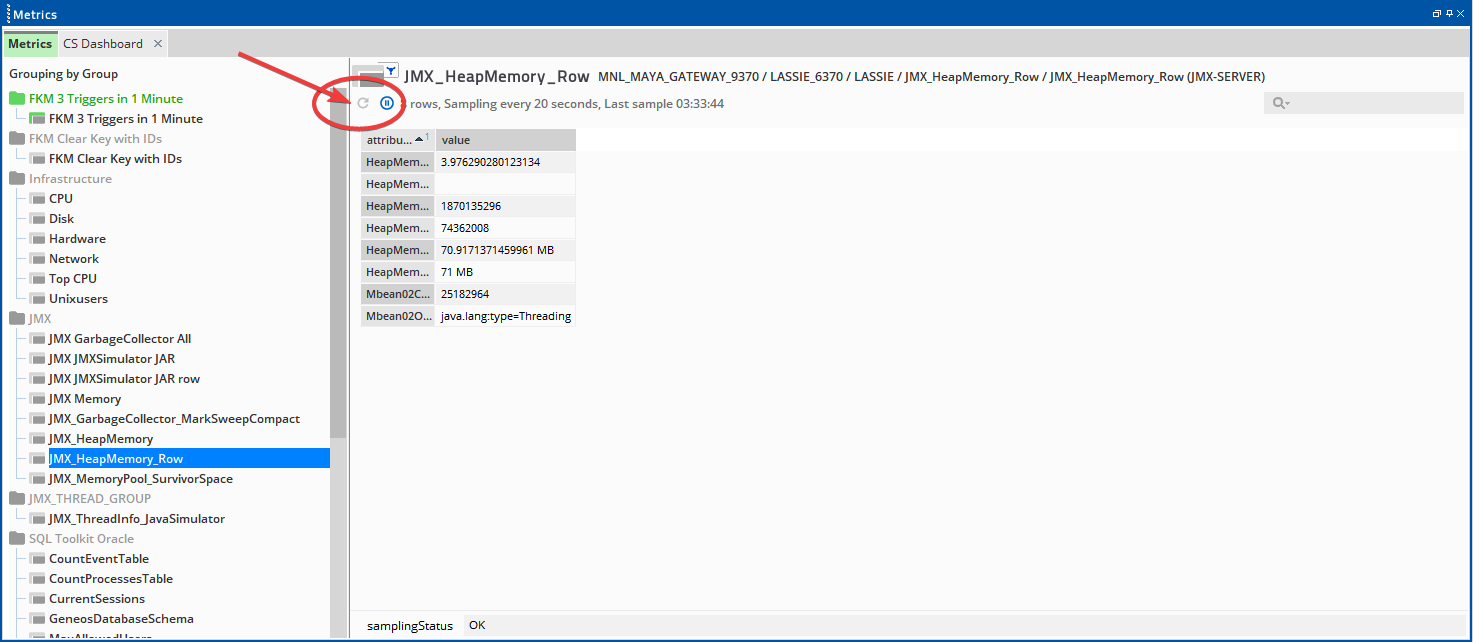Click the dataview filter funnel icon
Image resolution: width=1473 pixels, height=642 pixels.
(392, 71)
